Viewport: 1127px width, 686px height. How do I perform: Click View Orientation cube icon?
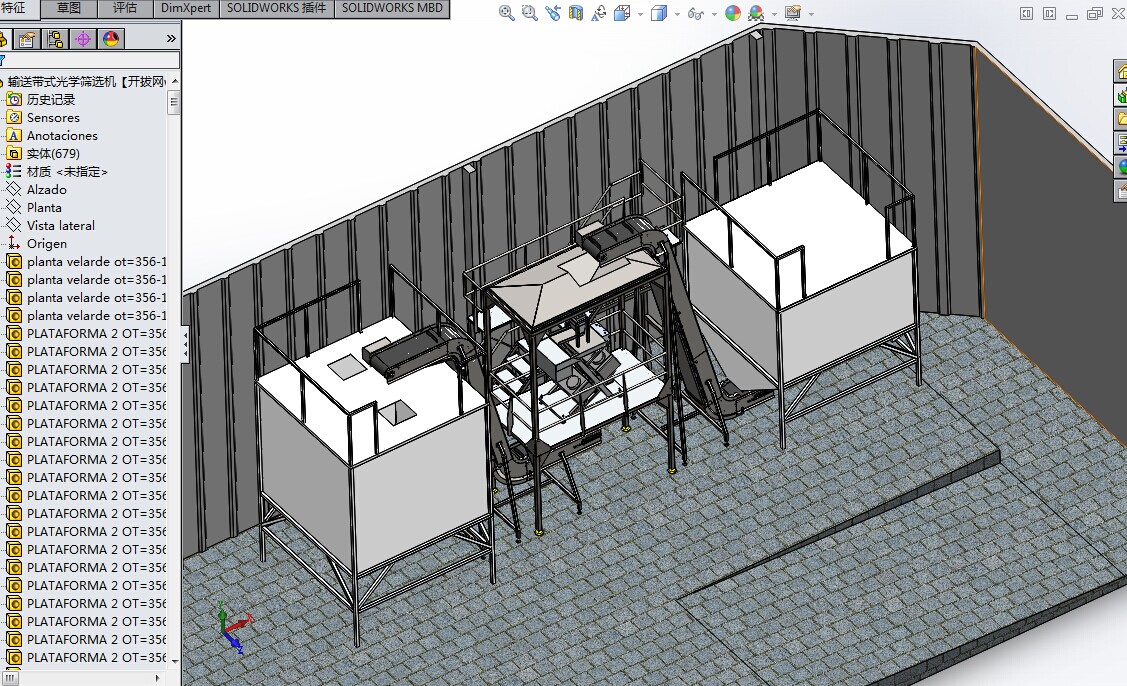point(622,13)
